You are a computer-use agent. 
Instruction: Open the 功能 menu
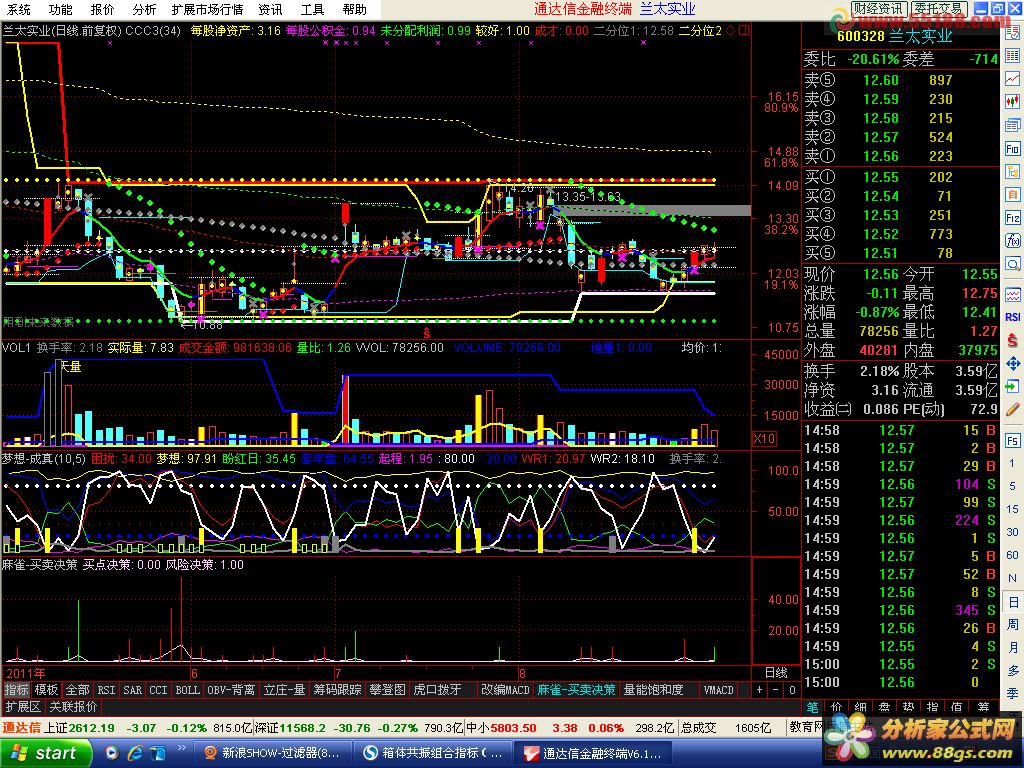[x=61, y=9]
